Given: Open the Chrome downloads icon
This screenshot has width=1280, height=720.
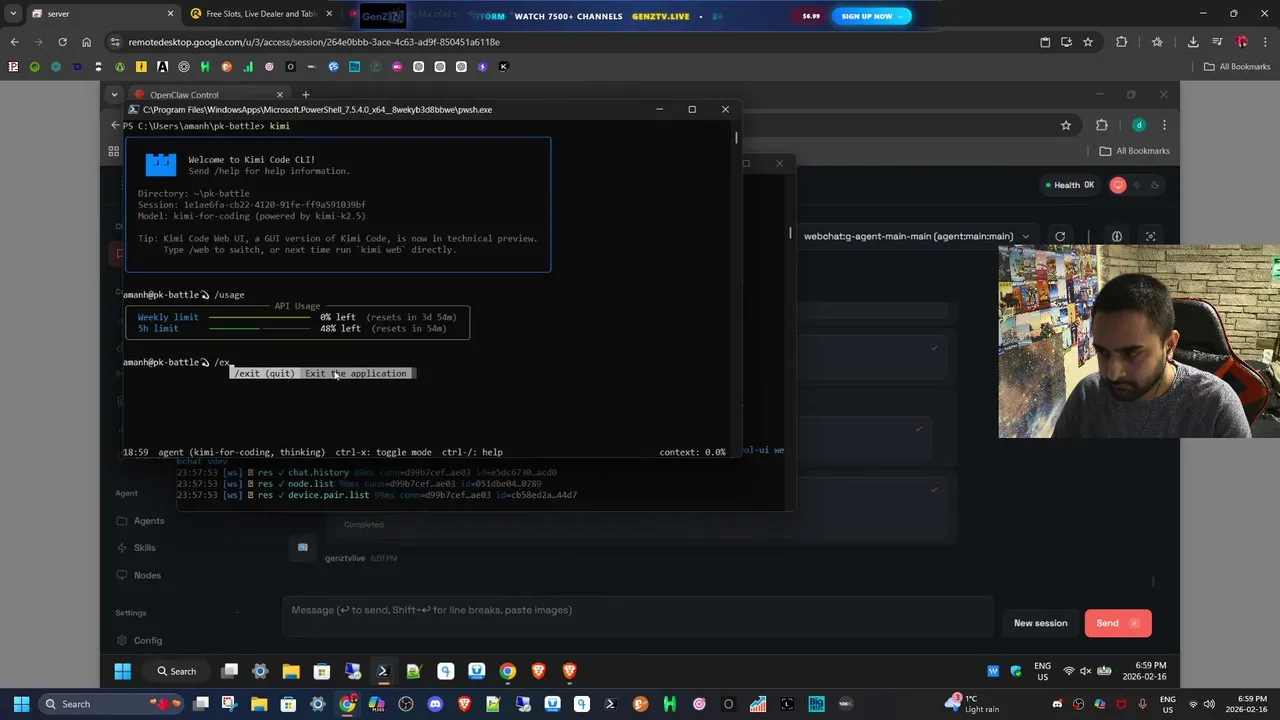Looking at the screenshot, I should [x=1193, y=42].
